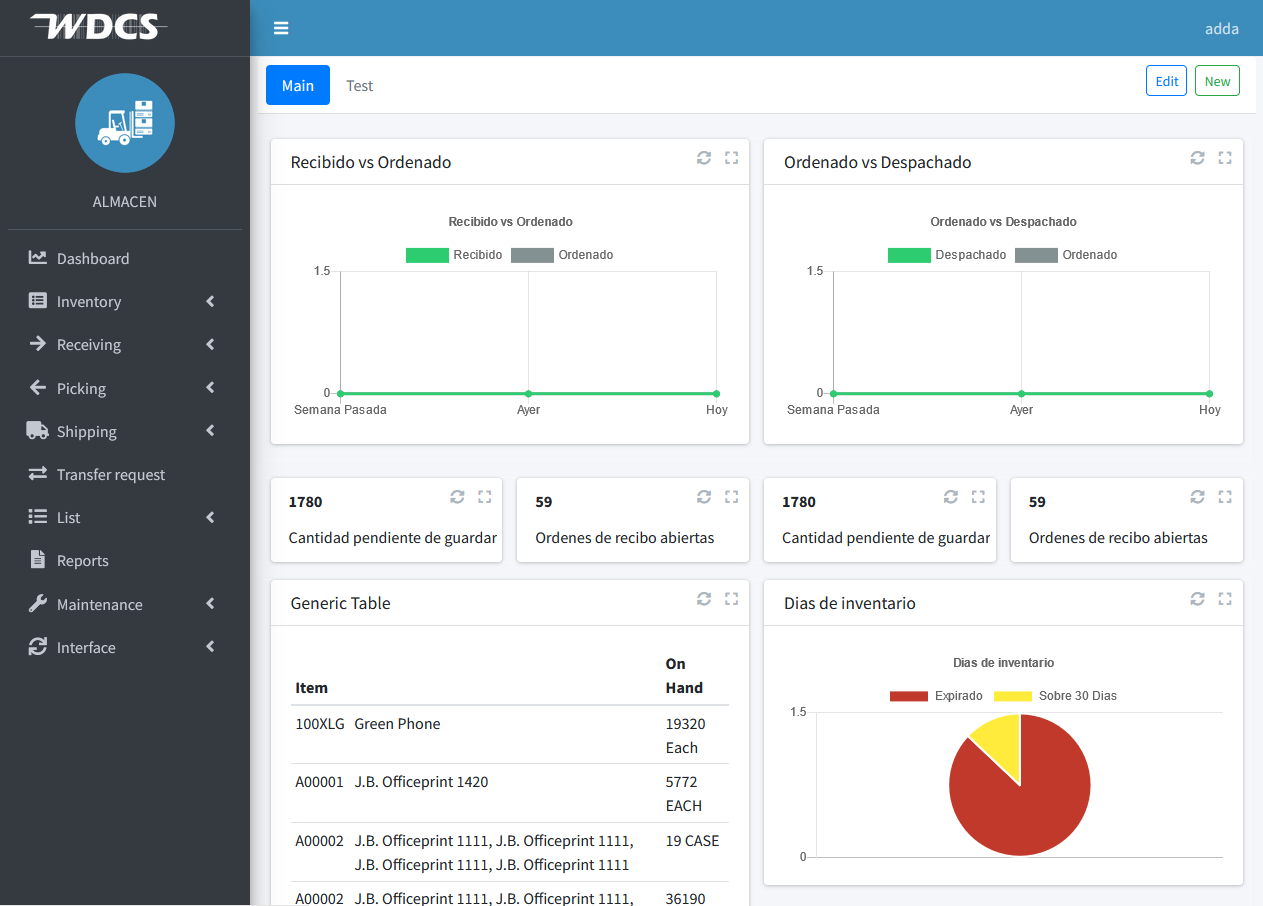Click the Sobre 30 Dias yellow swatch
Screen dimensions: 1263x906
[x=1012, y=696]
